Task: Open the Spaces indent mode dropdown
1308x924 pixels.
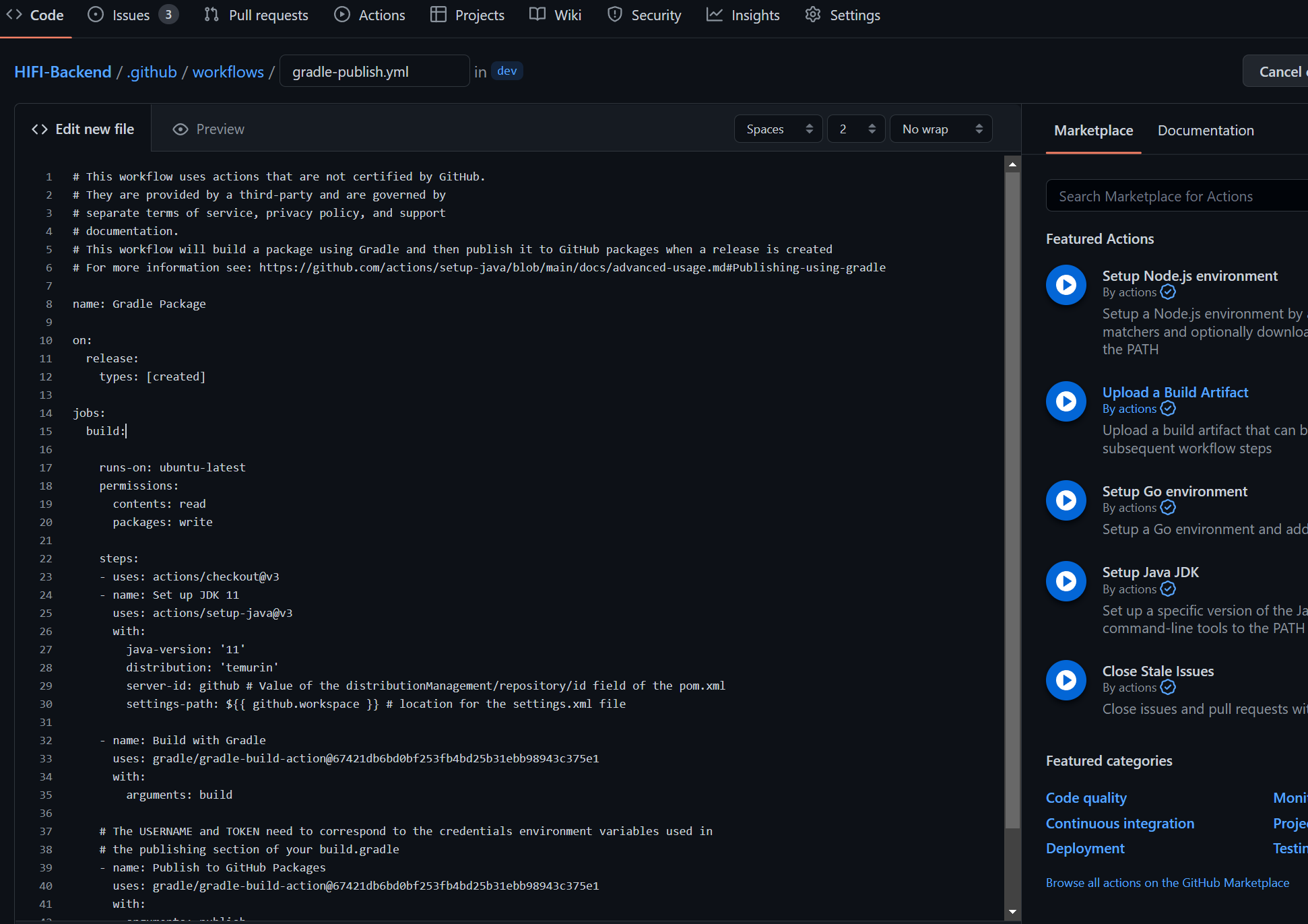Action: 778,129
